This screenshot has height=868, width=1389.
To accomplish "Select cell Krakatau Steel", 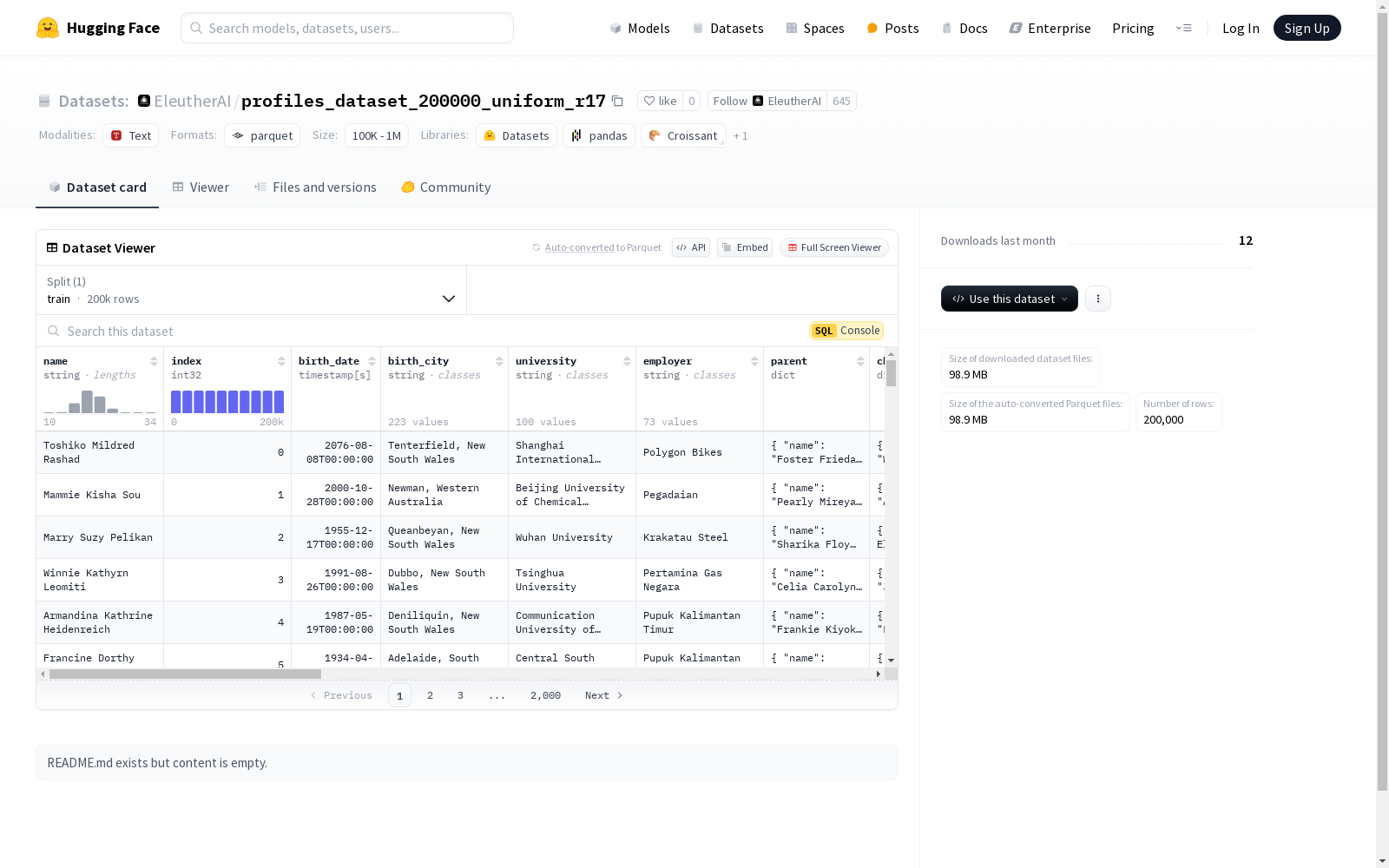I will pos(700,537).
